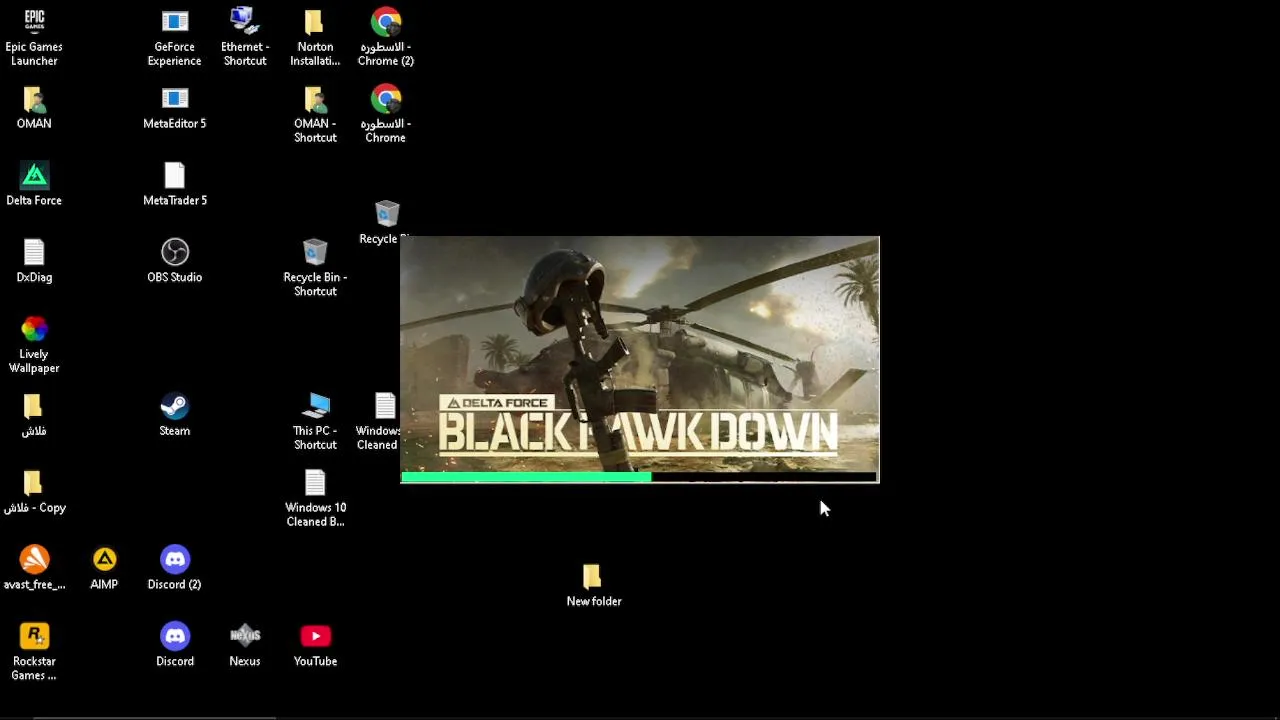Select the OMAN - Shortcut icon
The height and width of the screenshot is (720, 1280).
tap(315, 115)
